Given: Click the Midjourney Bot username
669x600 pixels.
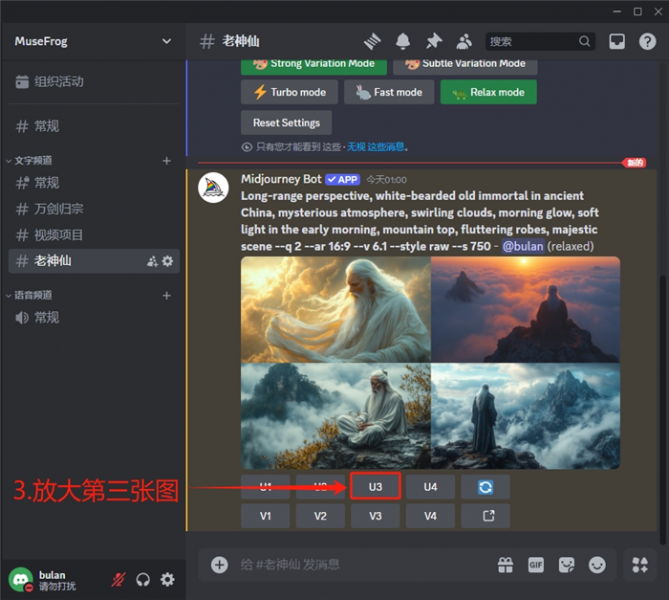Looking at the screenshot, I should coord(281,179).
